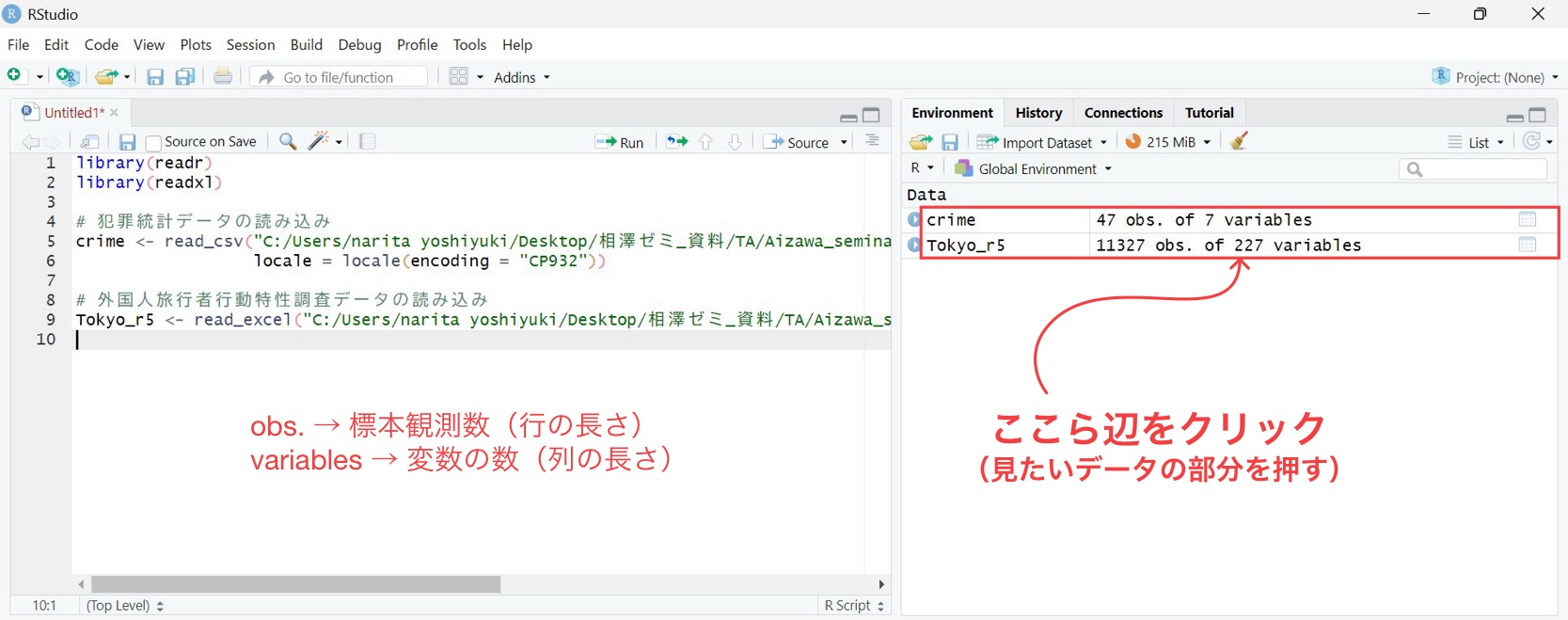Expand the crime data object details
This screenshot has height=620, width=1568.
tap(913, 219)
